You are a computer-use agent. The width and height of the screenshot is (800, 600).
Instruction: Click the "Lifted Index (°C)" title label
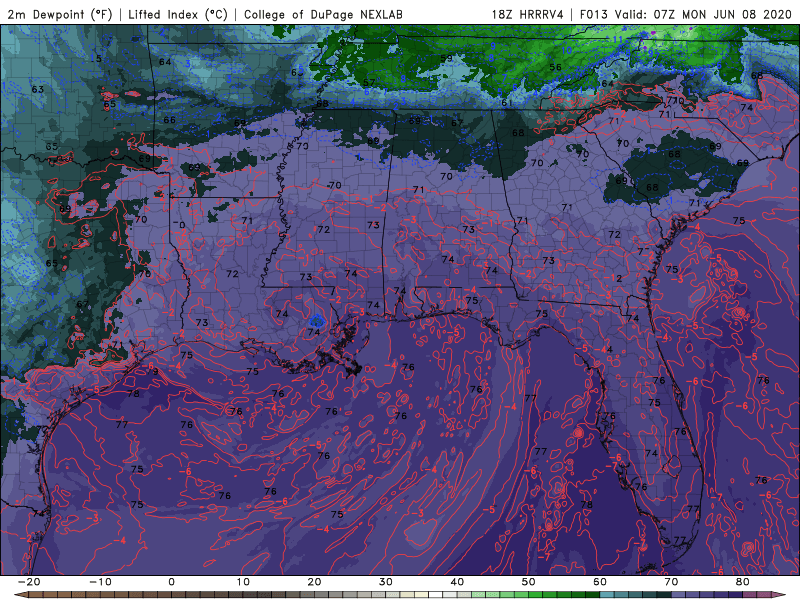click(178, 14)
